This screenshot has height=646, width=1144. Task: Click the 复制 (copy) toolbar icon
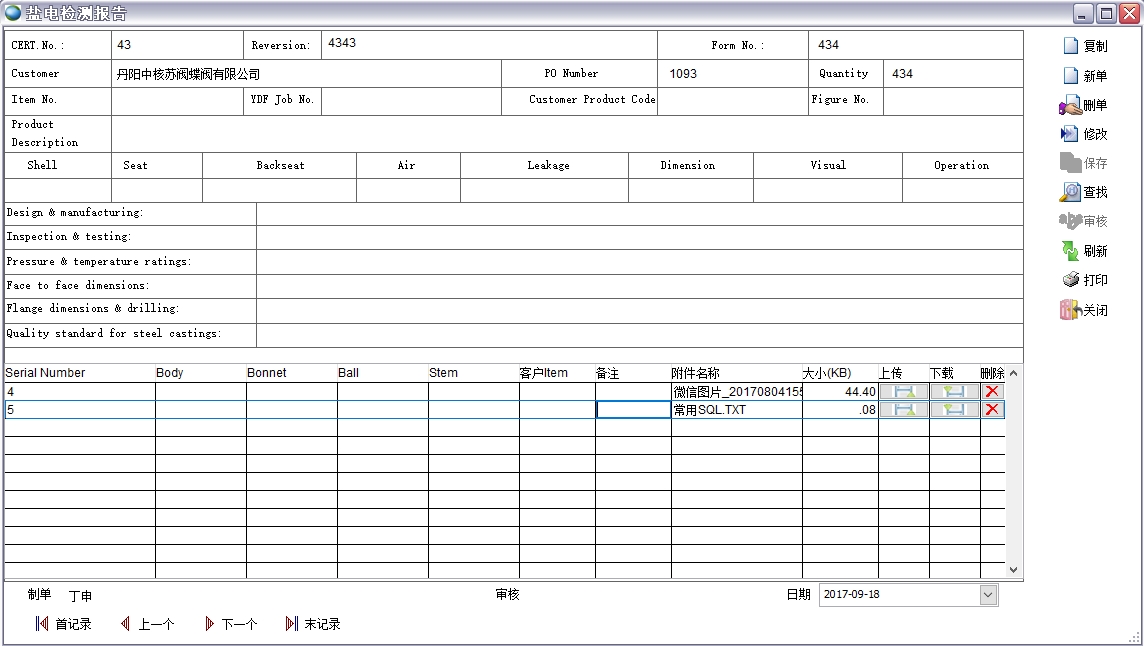[1071, 46]
